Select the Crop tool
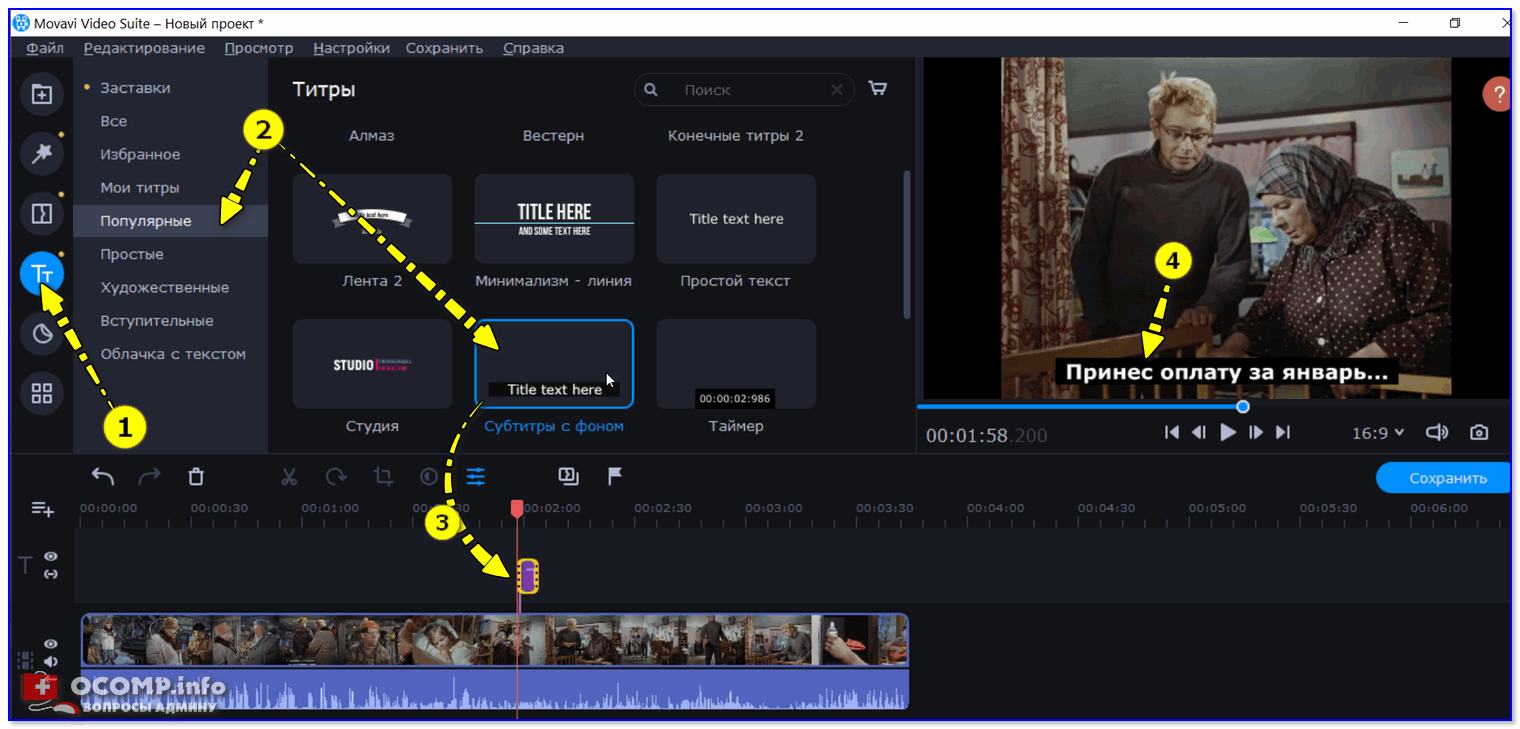 tap(383, 477)
